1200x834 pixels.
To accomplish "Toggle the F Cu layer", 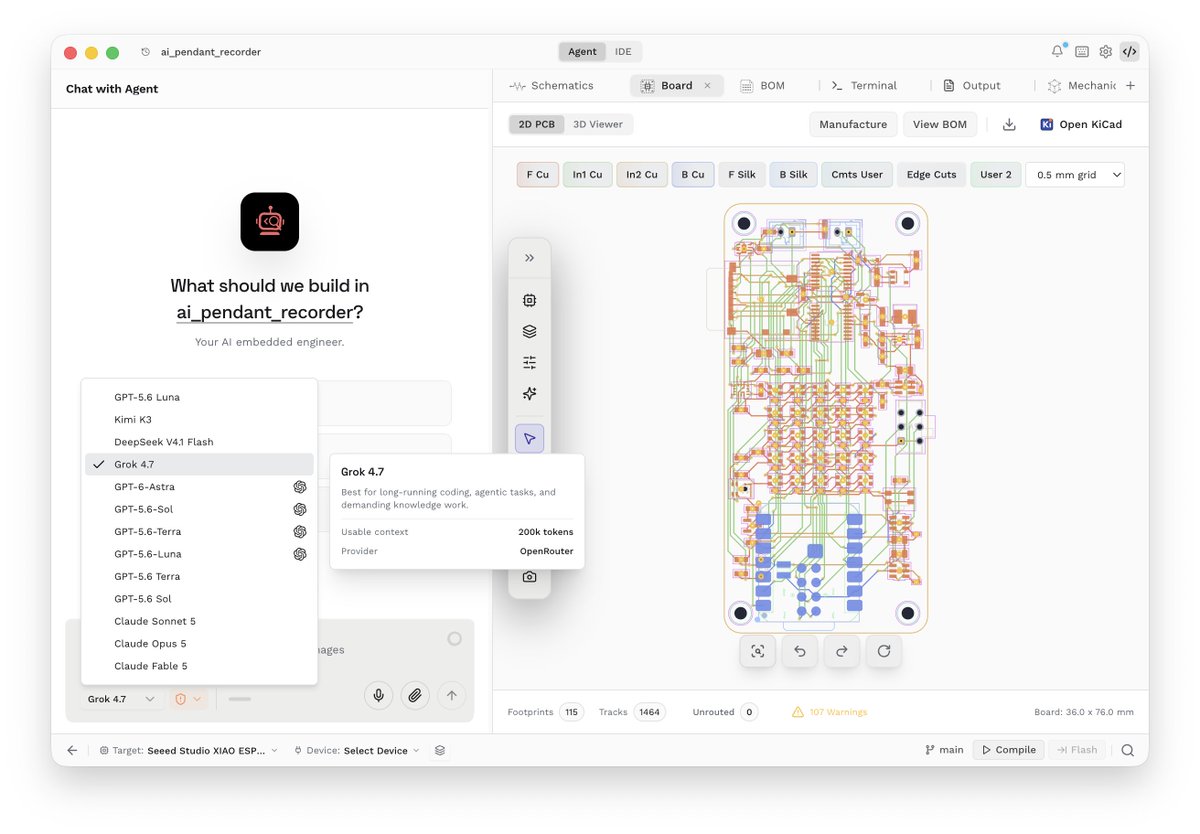I will 537,175.
